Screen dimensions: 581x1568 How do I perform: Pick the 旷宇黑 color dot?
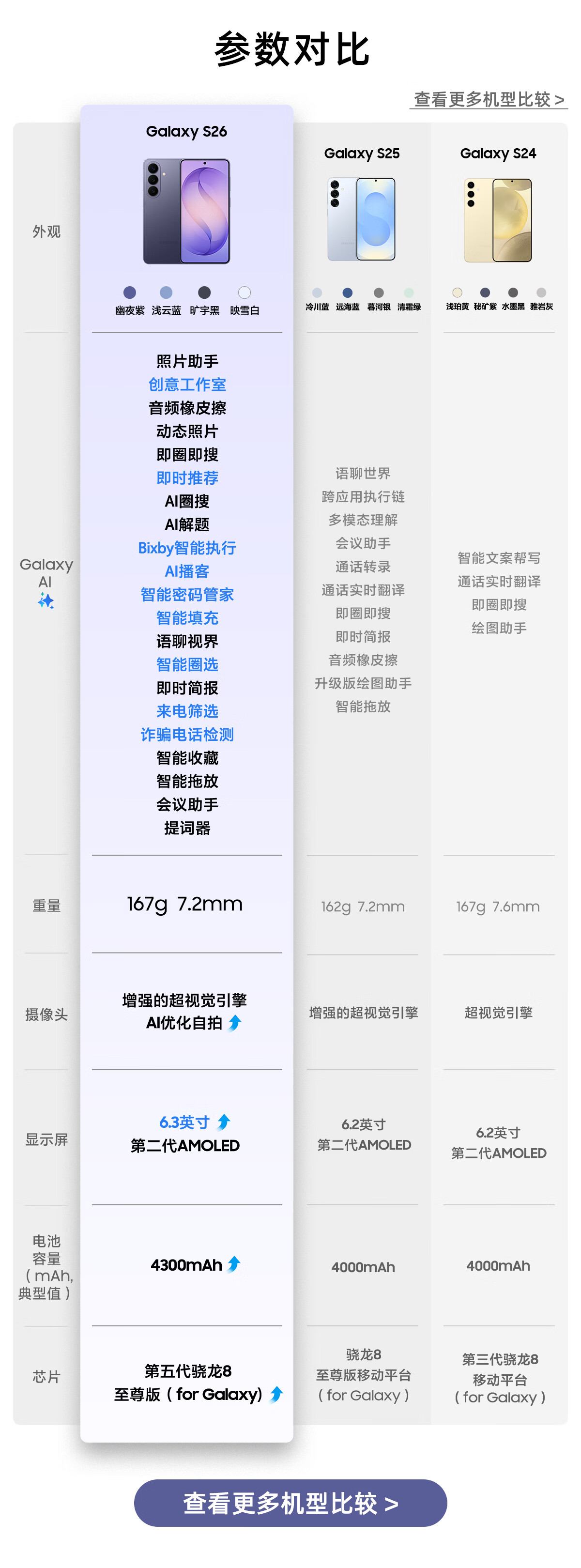[204, 293]
